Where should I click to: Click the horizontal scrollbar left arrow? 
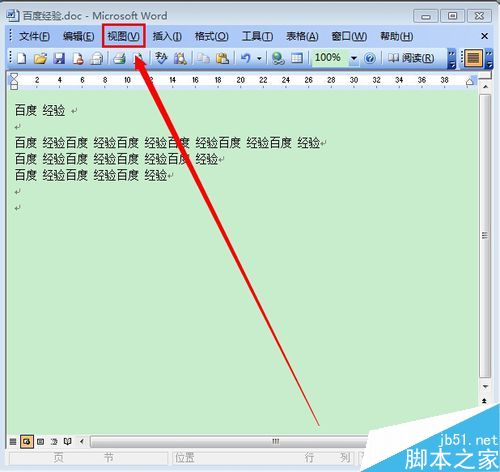point(82,442)
